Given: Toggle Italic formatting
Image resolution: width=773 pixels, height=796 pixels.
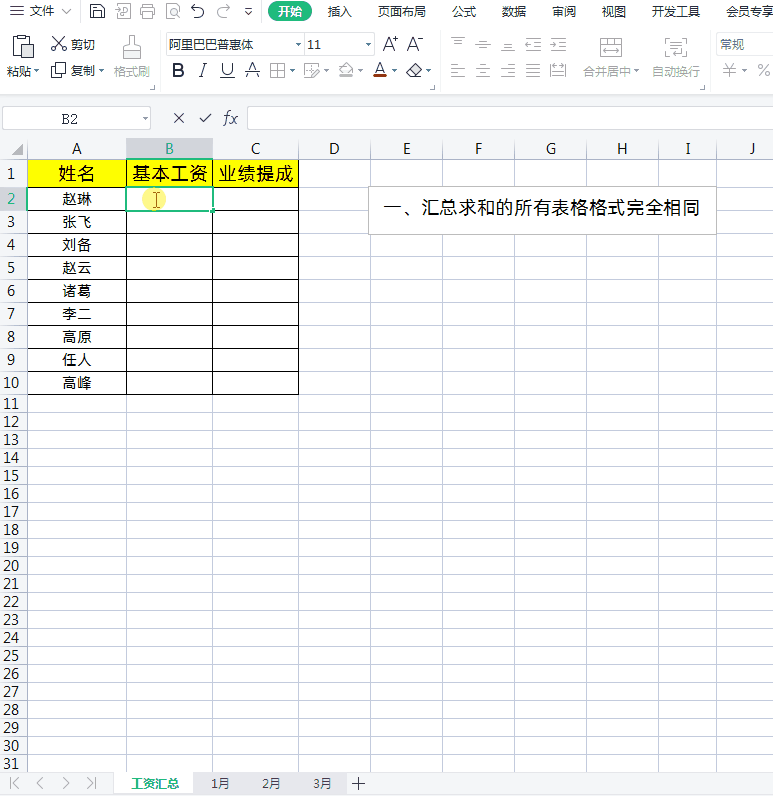Looking at the screenshot, I should click(x=203, y=70).
